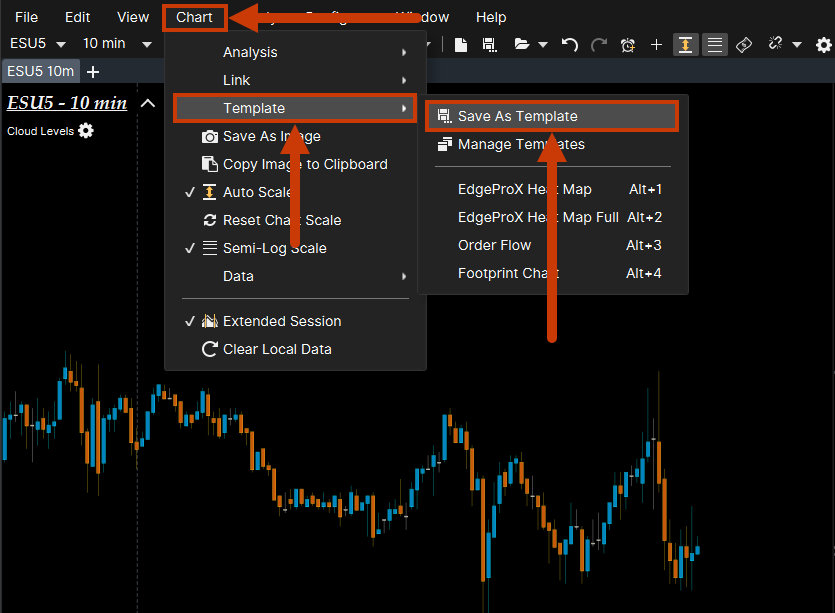Click the new chart document icon

tap(461, 45)
